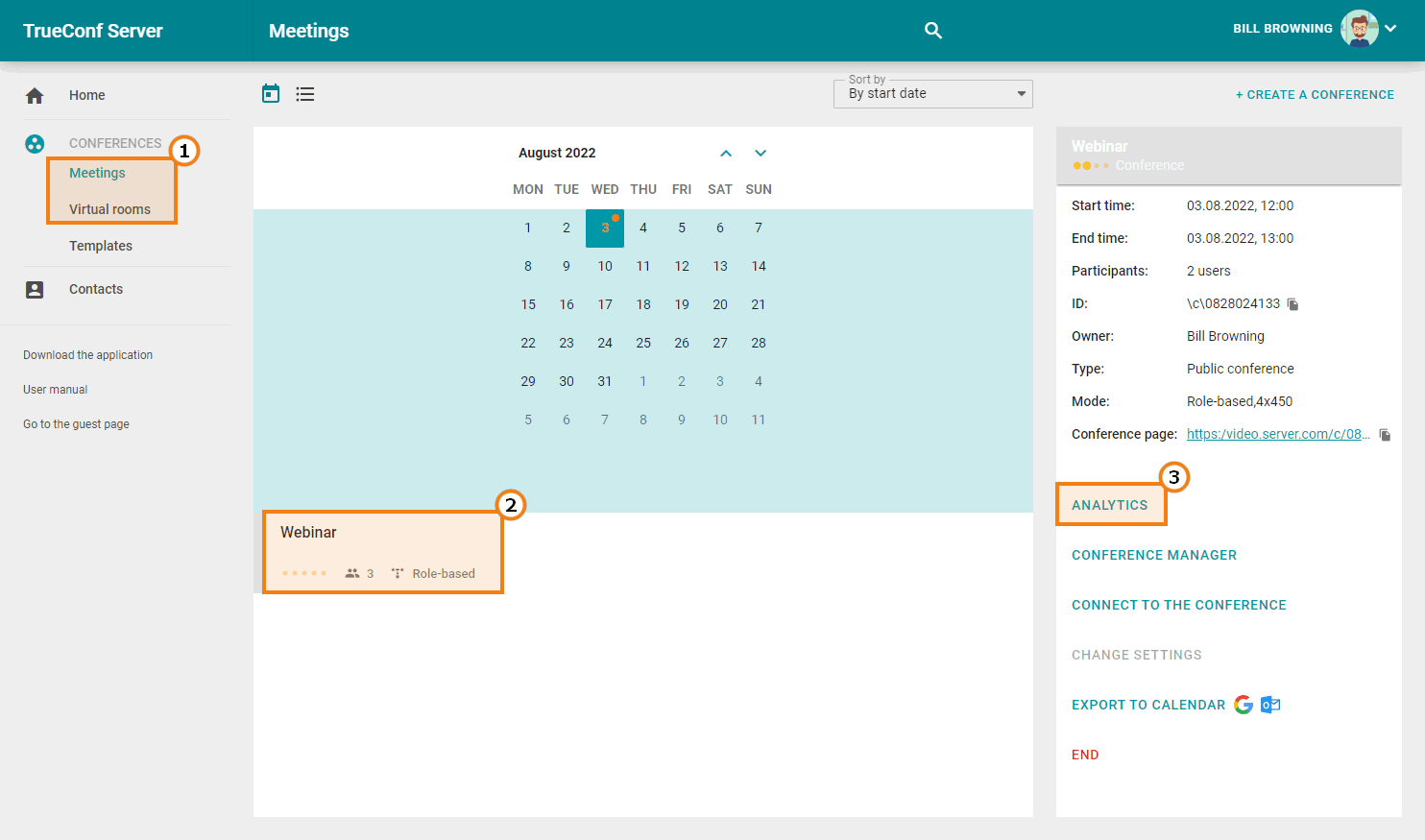The width and height of the screenshot is (1425, 840).
Task: Copy the conference page link icon
Action: 1385,435
